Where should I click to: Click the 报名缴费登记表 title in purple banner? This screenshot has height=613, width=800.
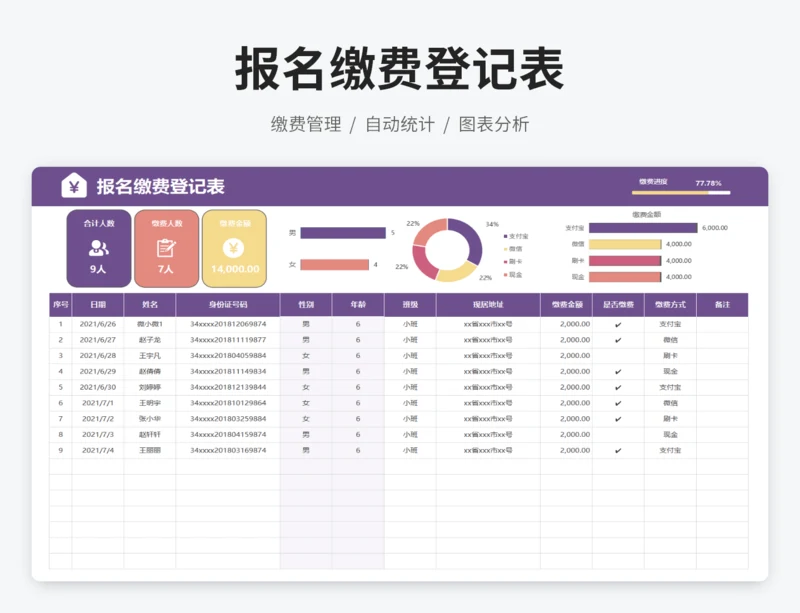coord(160,187)
